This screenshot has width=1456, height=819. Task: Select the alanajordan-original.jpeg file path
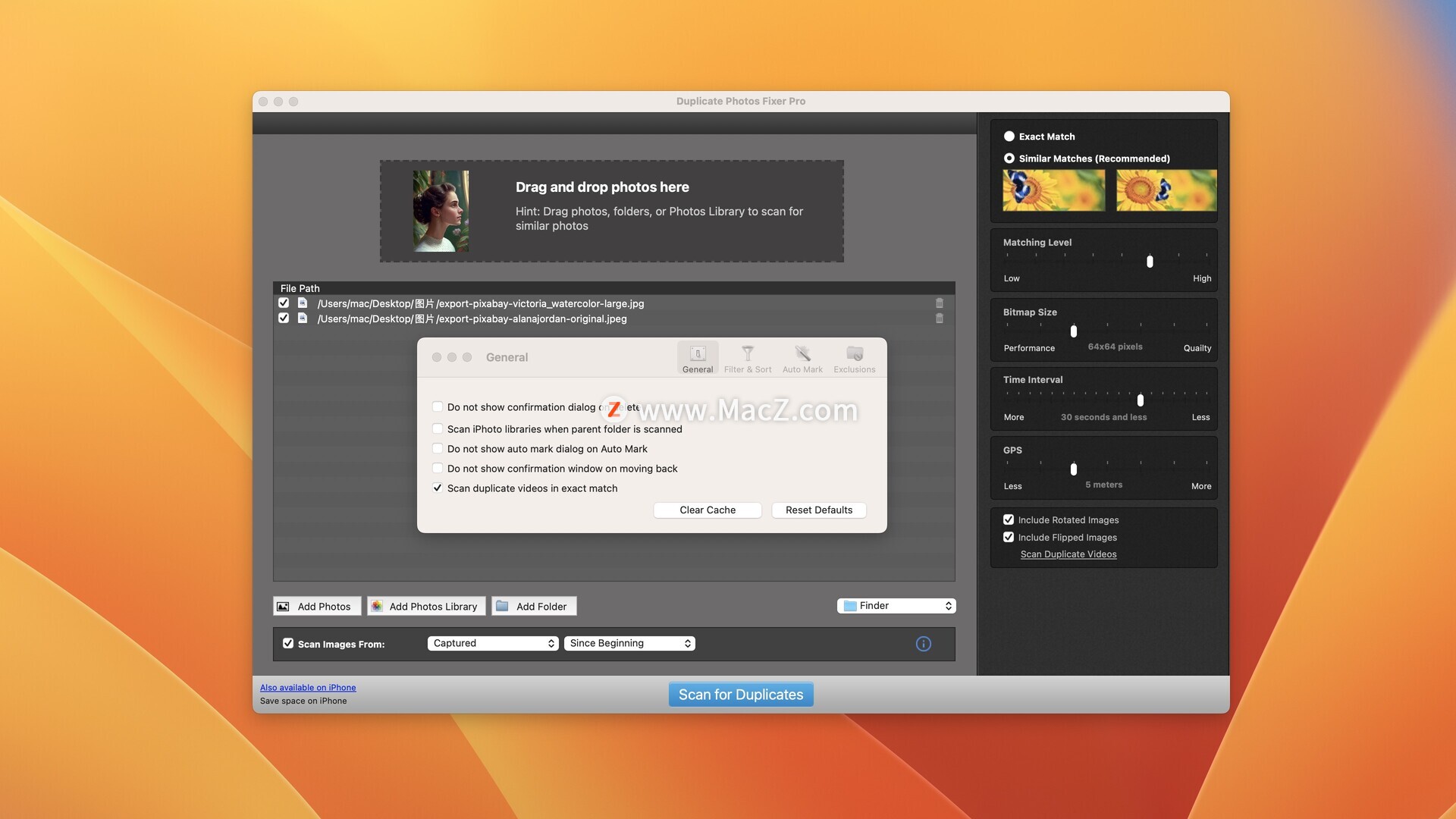pos(472,318)
